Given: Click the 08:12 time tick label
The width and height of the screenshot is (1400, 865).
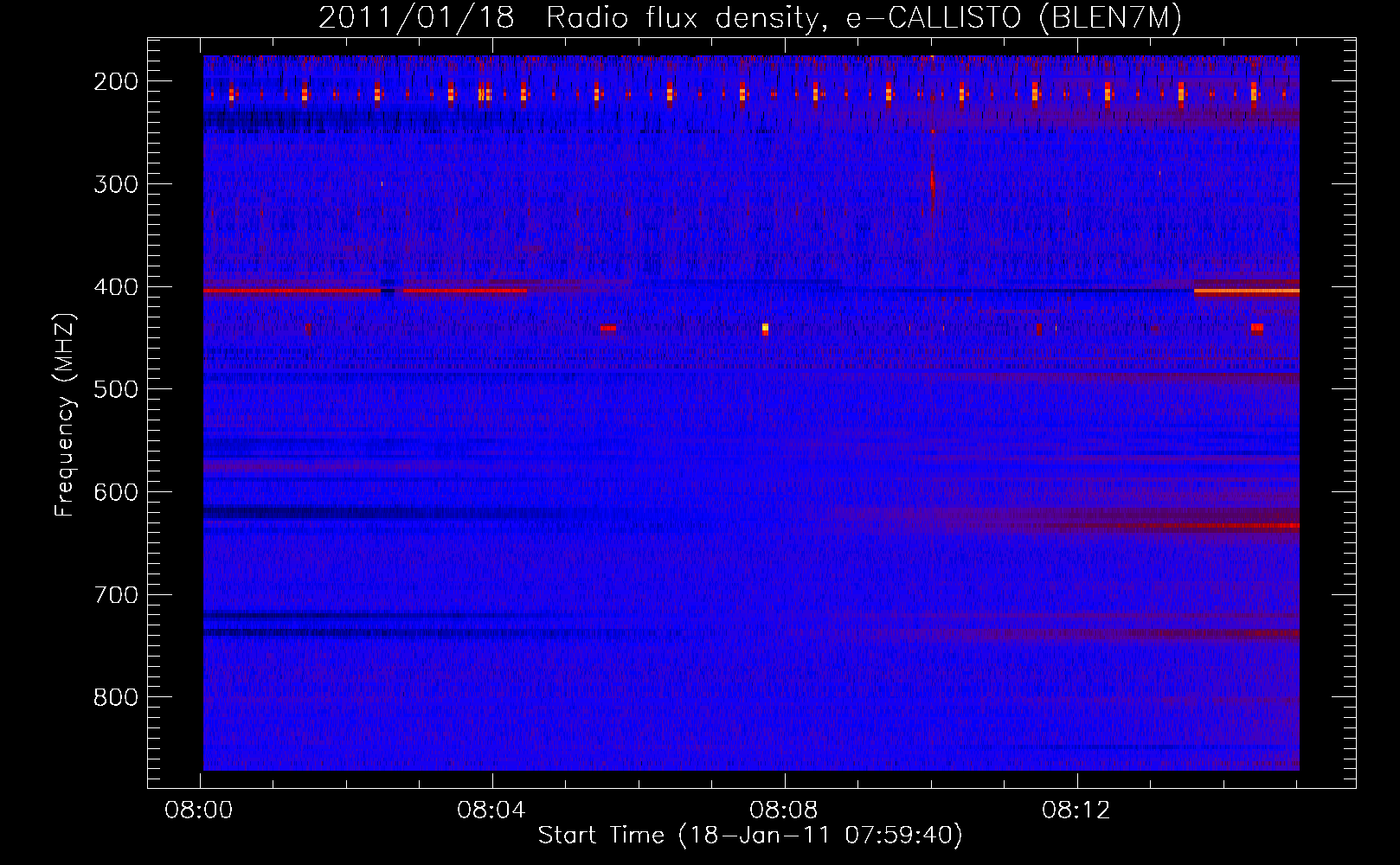Looking at the screenshot, I should coord(1076,810).
